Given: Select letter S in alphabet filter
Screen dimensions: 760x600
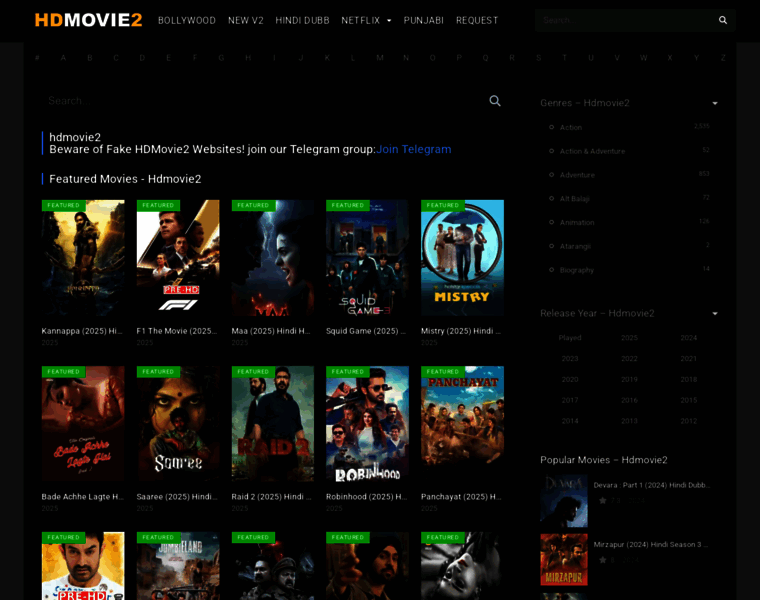Looking at the screenshot, I should coord(538,58).
